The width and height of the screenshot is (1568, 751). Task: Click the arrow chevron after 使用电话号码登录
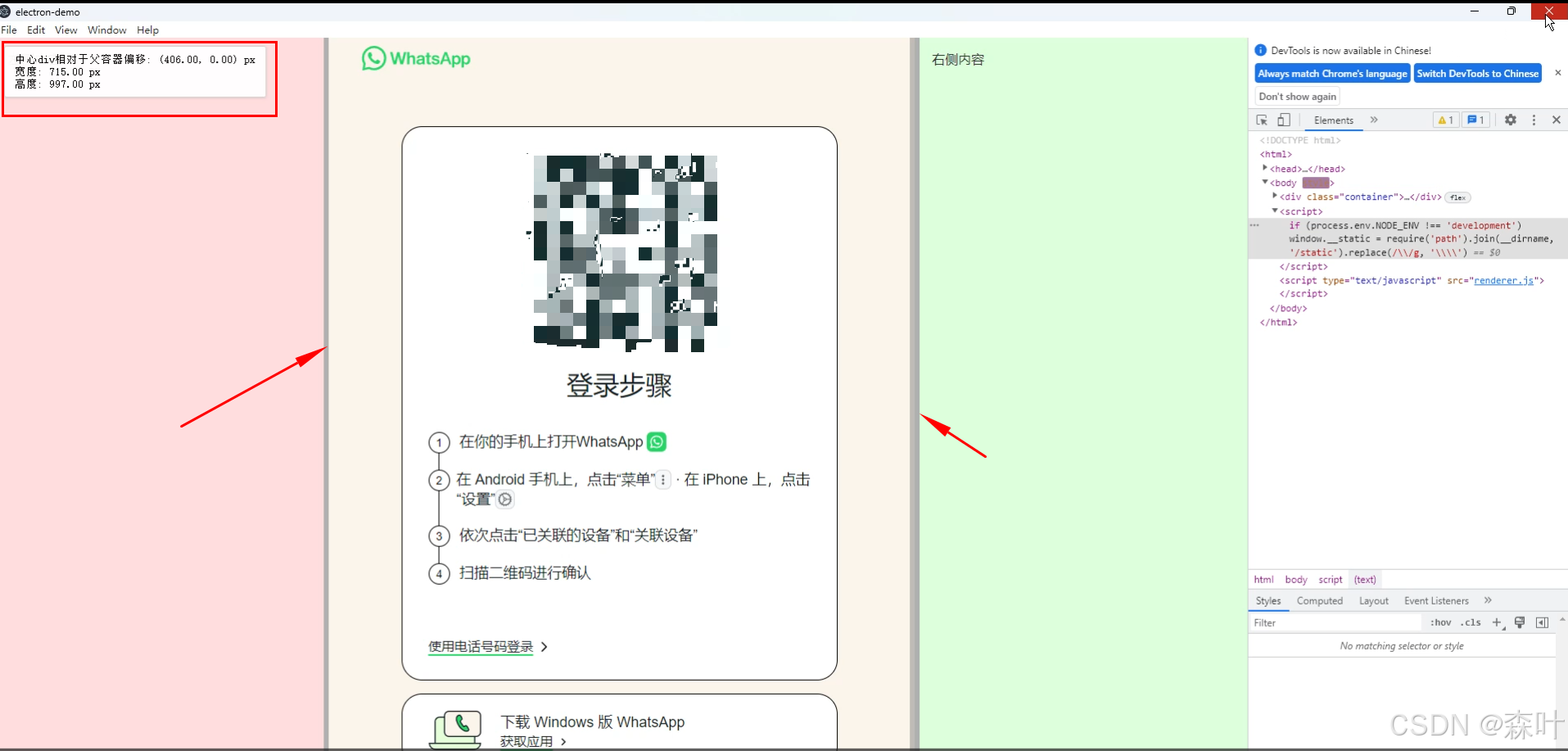[x=545, y=647]
